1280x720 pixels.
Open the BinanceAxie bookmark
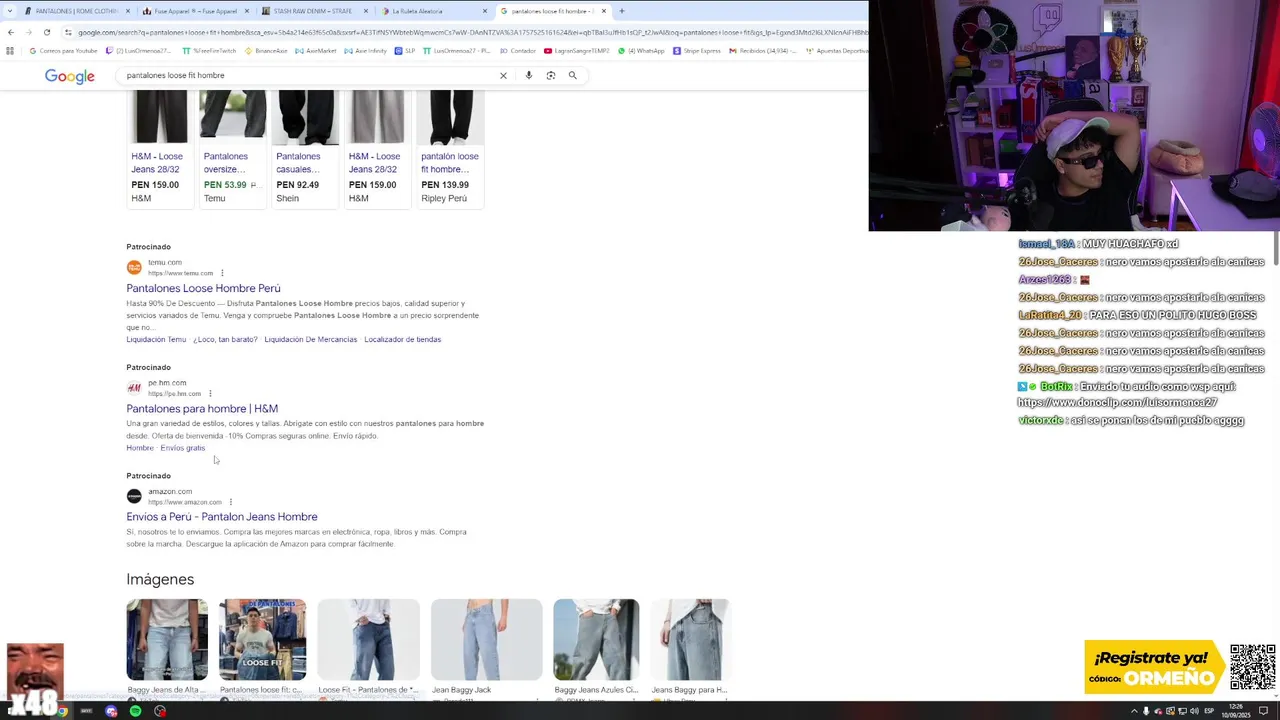tap(266, 51)
